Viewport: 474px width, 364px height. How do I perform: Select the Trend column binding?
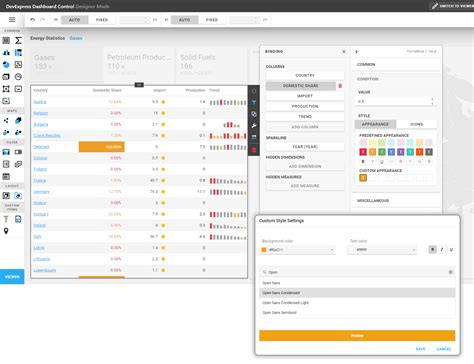pyautogui.click(x=305, y=117)
